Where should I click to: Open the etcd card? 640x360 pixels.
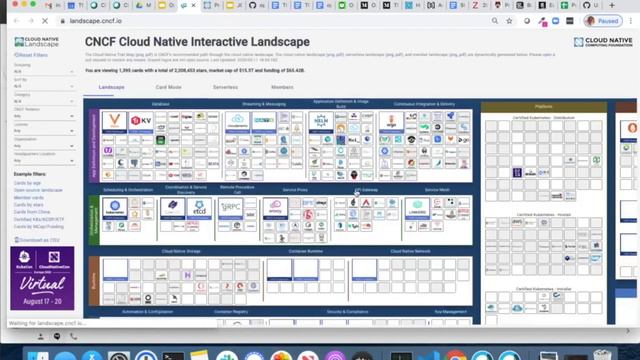199,209
